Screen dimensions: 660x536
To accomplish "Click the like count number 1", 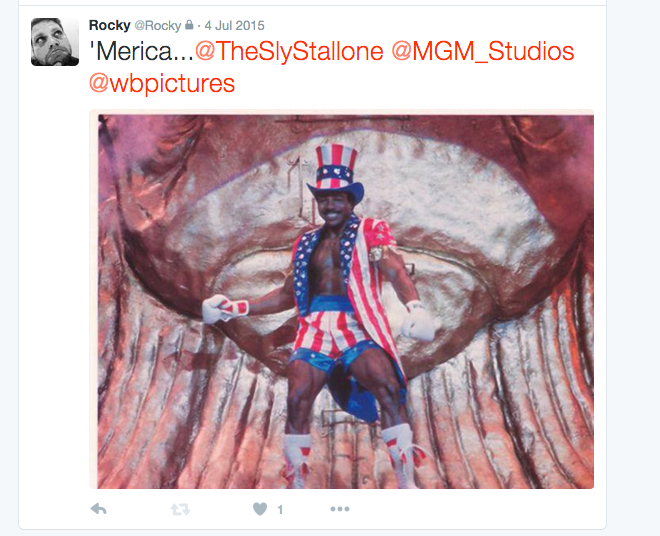I will pyautogui.click(x=280, y=510).
